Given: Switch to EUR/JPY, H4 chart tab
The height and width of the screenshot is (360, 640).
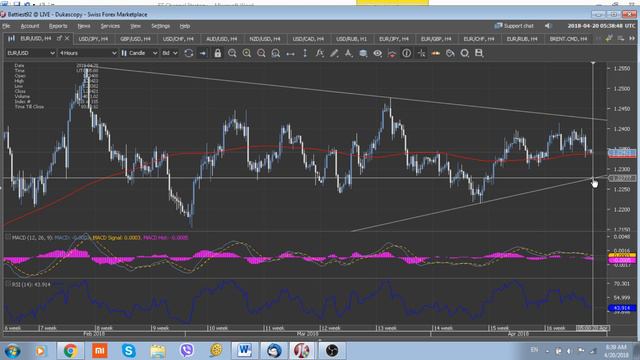Looking at the screenshot, I should click(394, 39).
